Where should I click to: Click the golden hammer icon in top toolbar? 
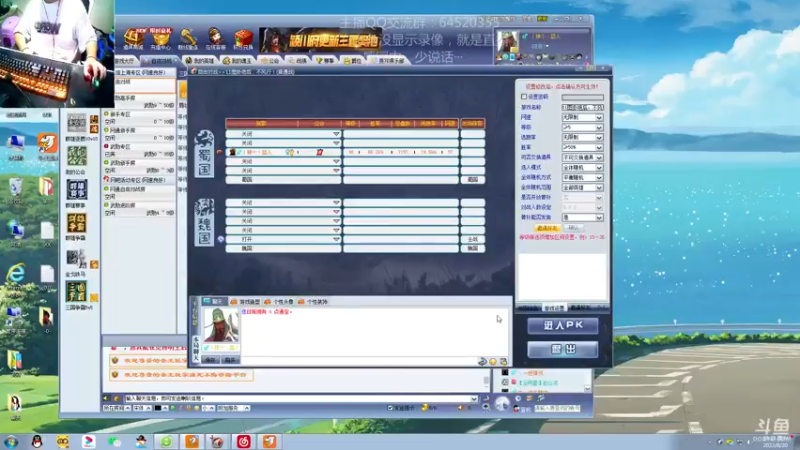click(x=188, y=39)
